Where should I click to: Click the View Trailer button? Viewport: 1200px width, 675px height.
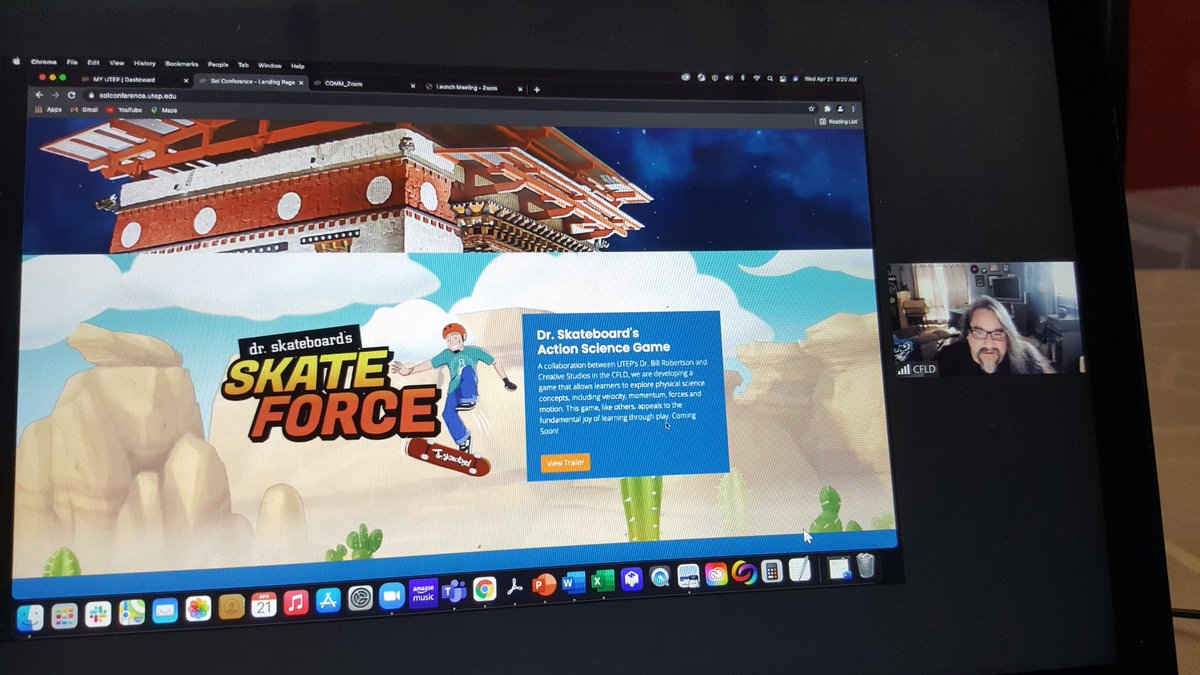pos(565,463)
